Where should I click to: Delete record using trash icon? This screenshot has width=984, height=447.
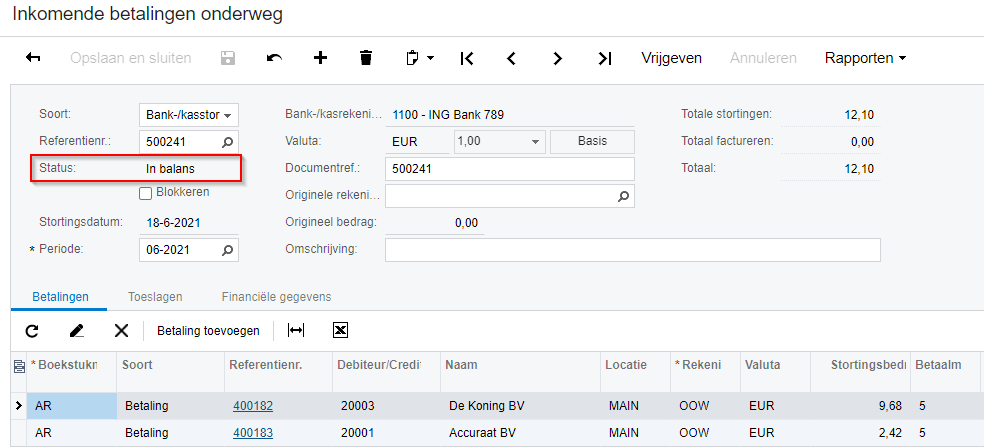(x=366, y=58)
